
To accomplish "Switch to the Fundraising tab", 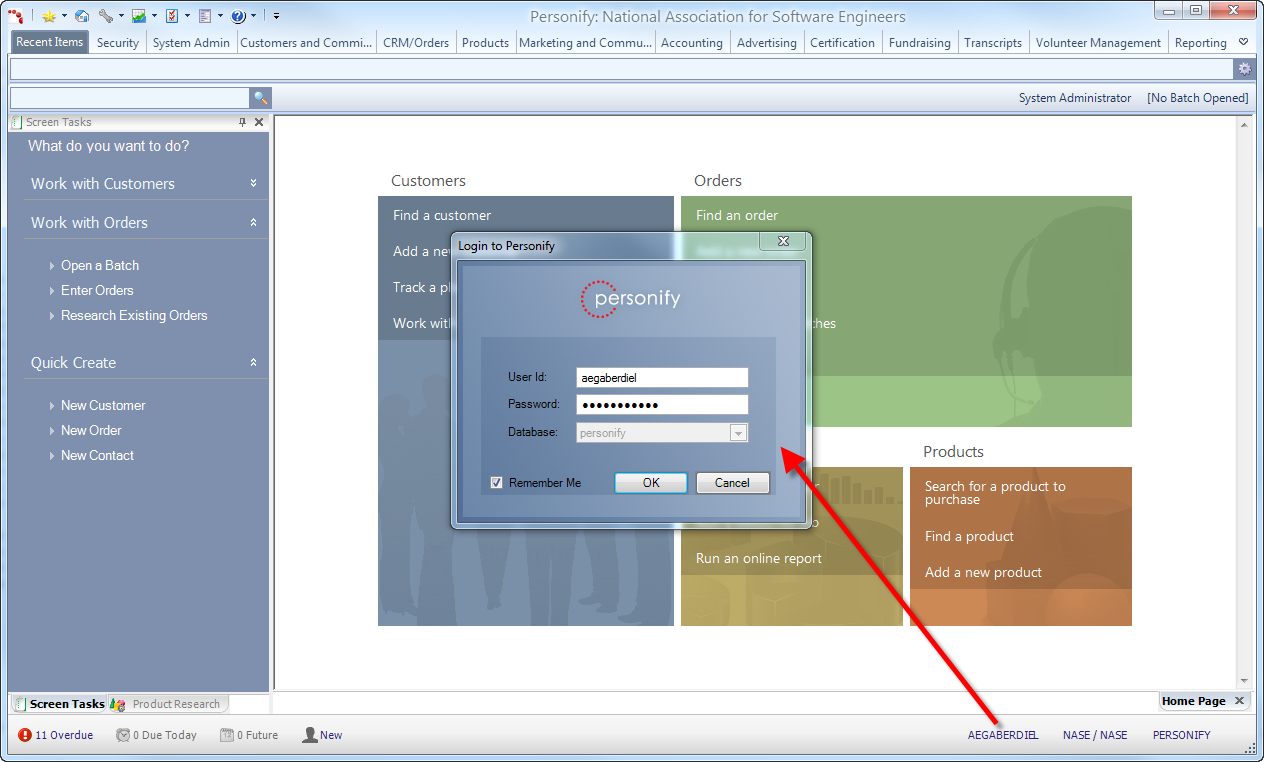I will click(921, 43).
